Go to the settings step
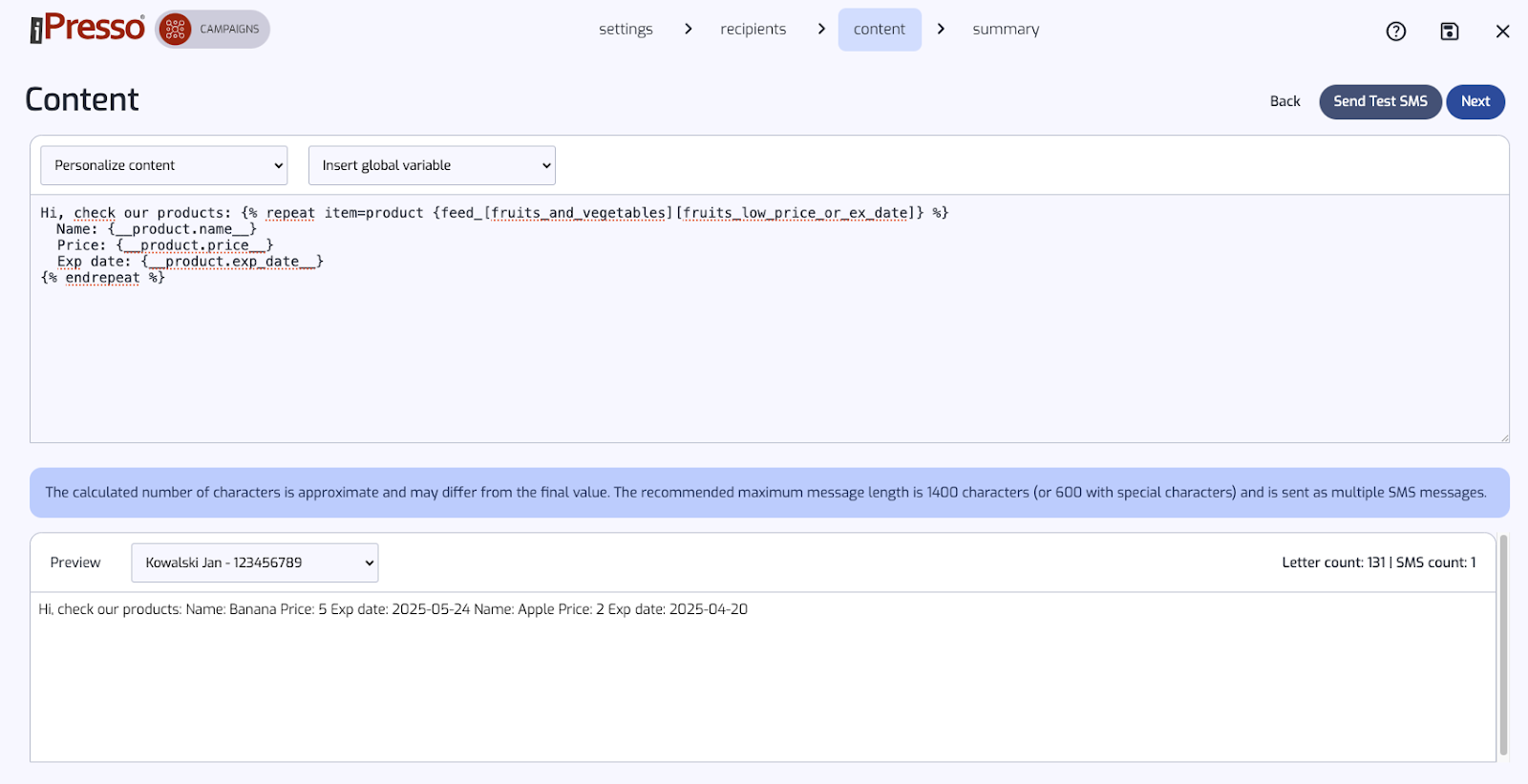 point(626,30)
